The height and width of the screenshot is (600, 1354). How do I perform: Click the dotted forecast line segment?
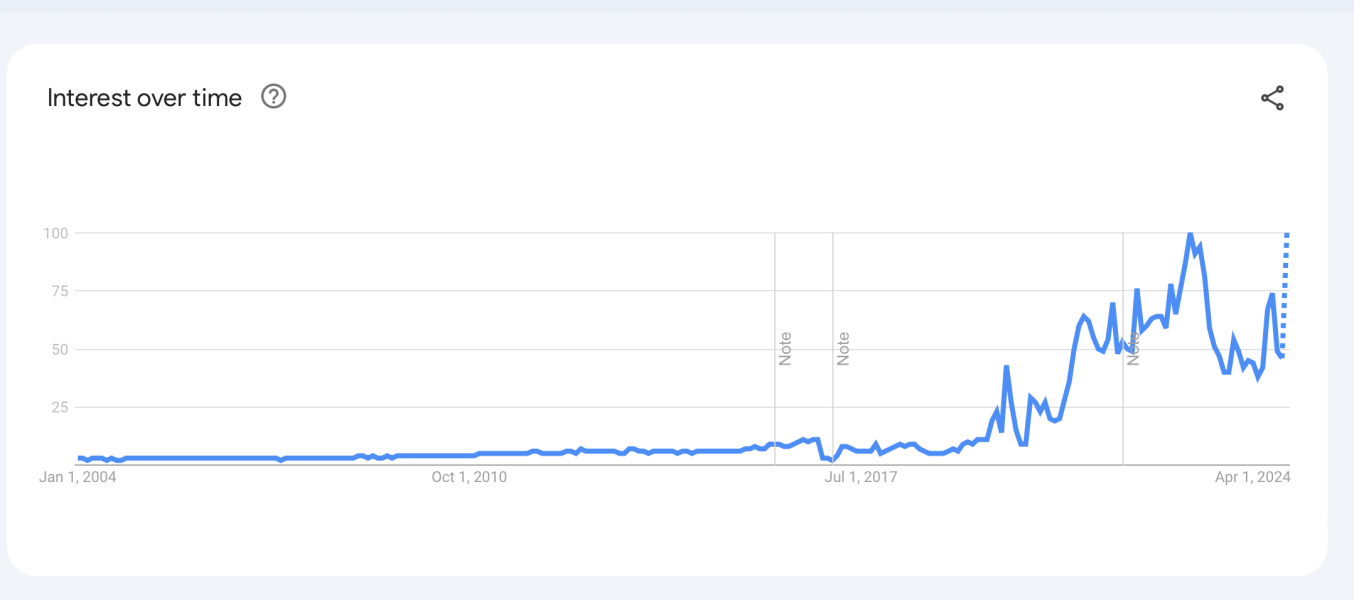click(x=1285, y=290)
